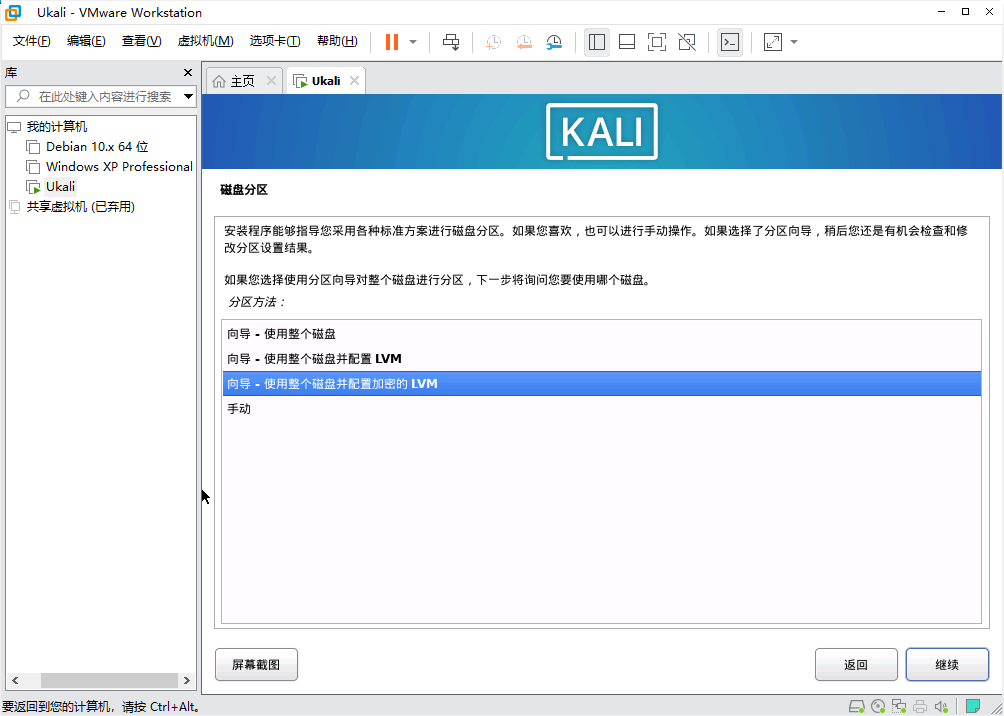Choose 手动 partitioning method
The image size is (1004, 716).
click(601, 409)
